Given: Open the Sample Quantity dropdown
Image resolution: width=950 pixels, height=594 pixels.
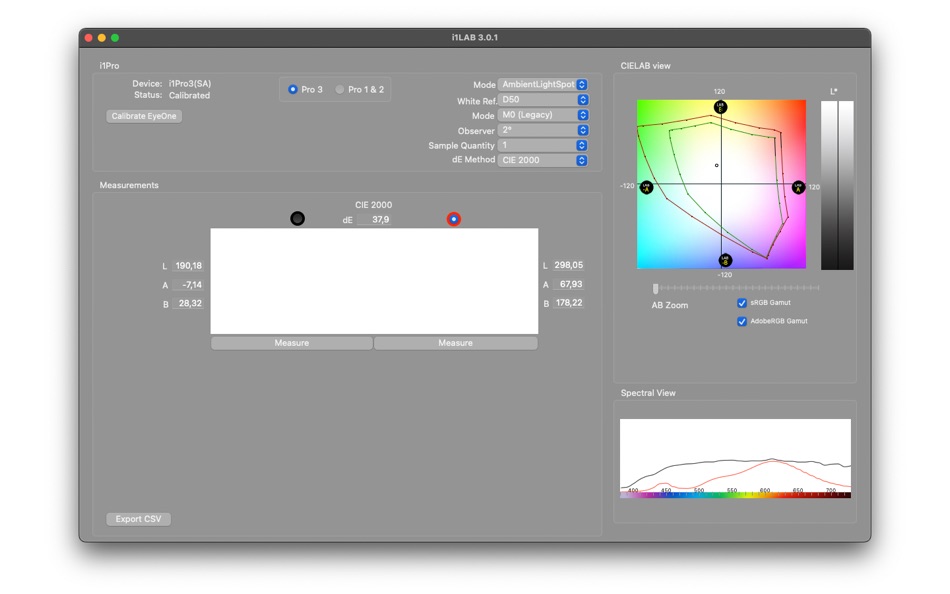Looking at the screenshot, I should tap(542, 145).
